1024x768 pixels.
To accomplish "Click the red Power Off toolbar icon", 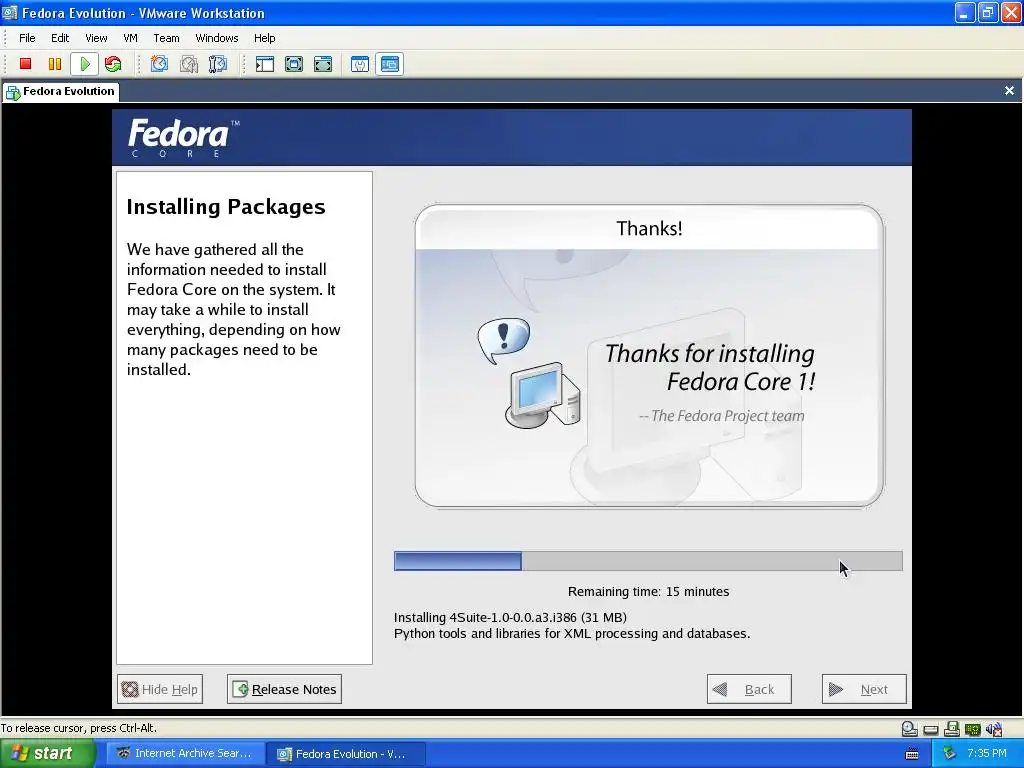I will (x=25, y=64).
